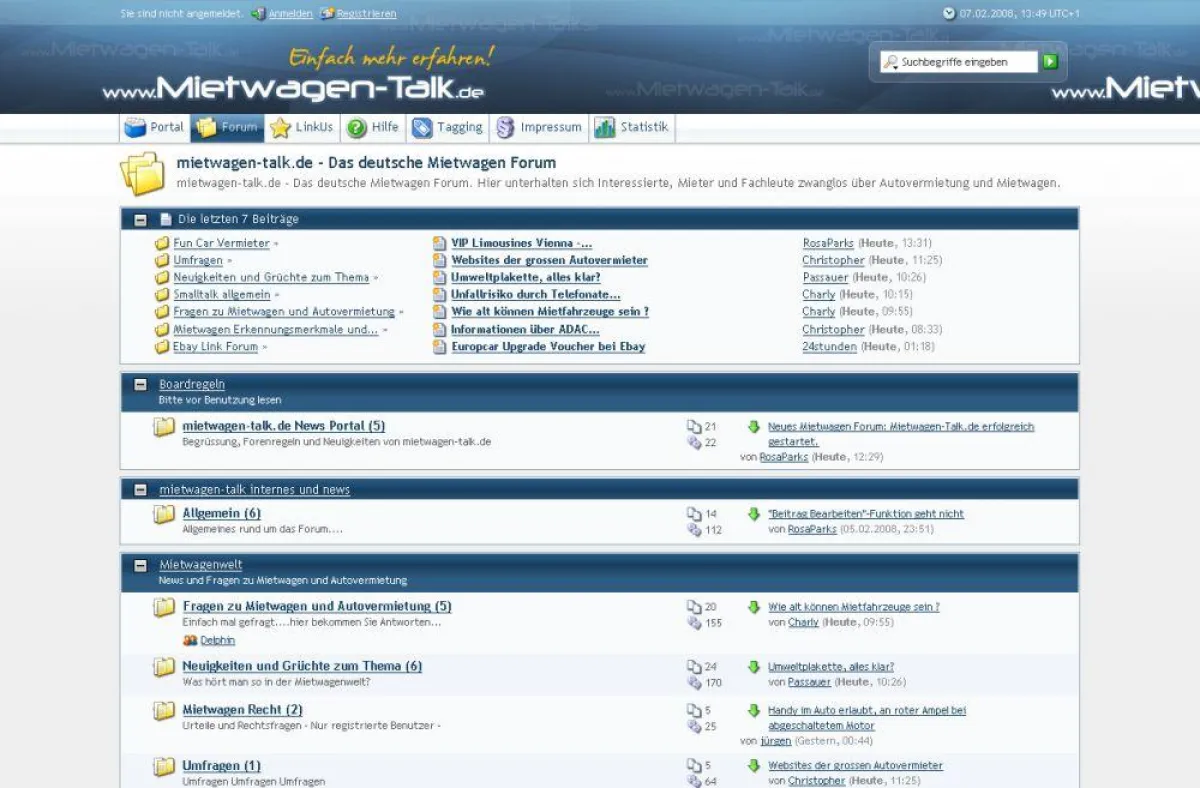The image size is (1200, 788).
Task: Open the Allgemein (6) forum
Action: tap(221, 513)
